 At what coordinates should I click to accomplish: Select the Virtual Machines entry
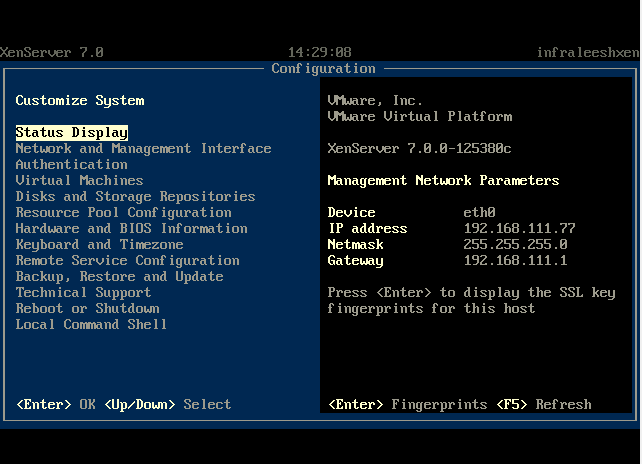tap(79, 181)
